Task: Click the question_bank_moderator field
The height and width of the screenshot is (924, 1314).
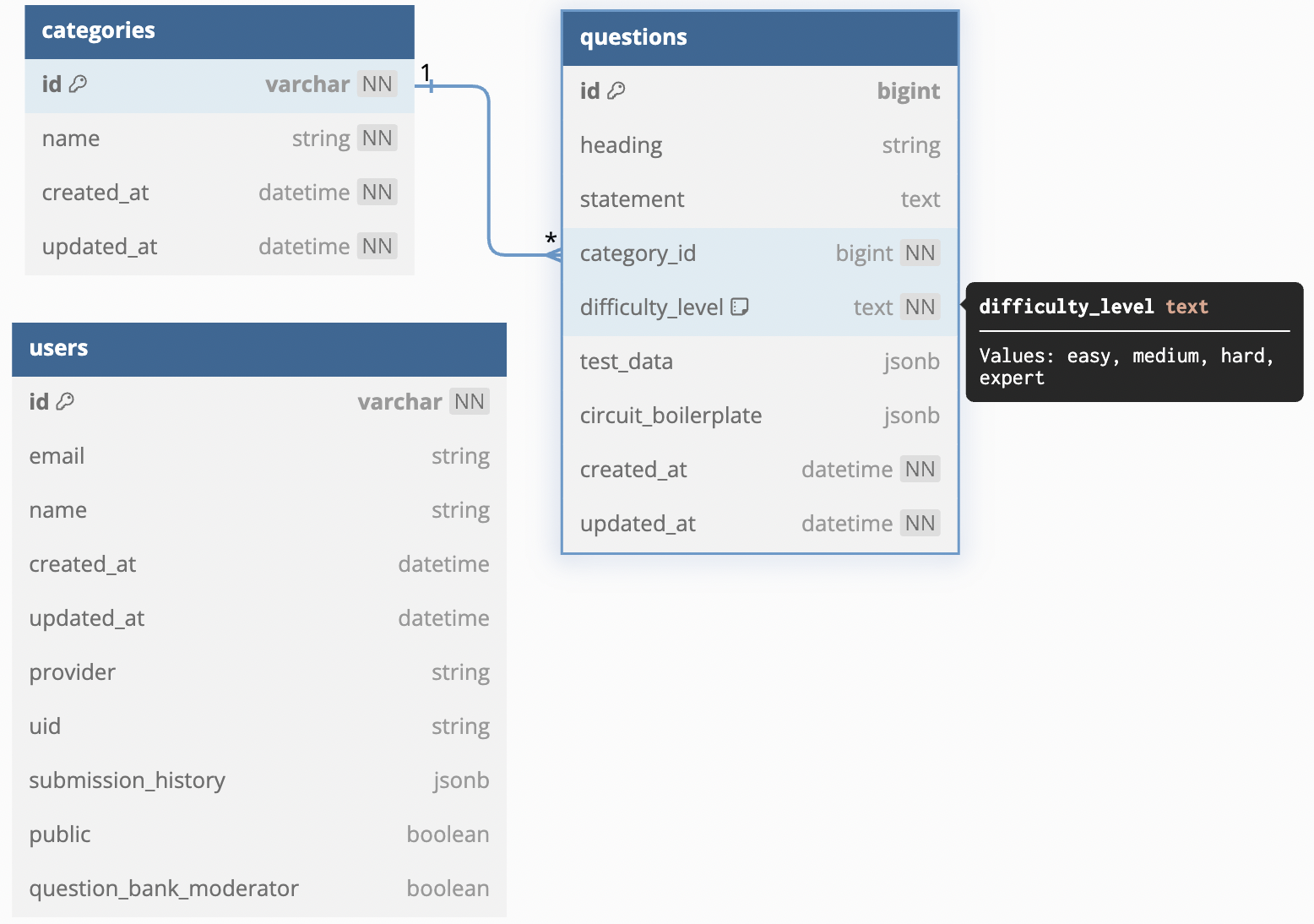Action: click(164, 889)
